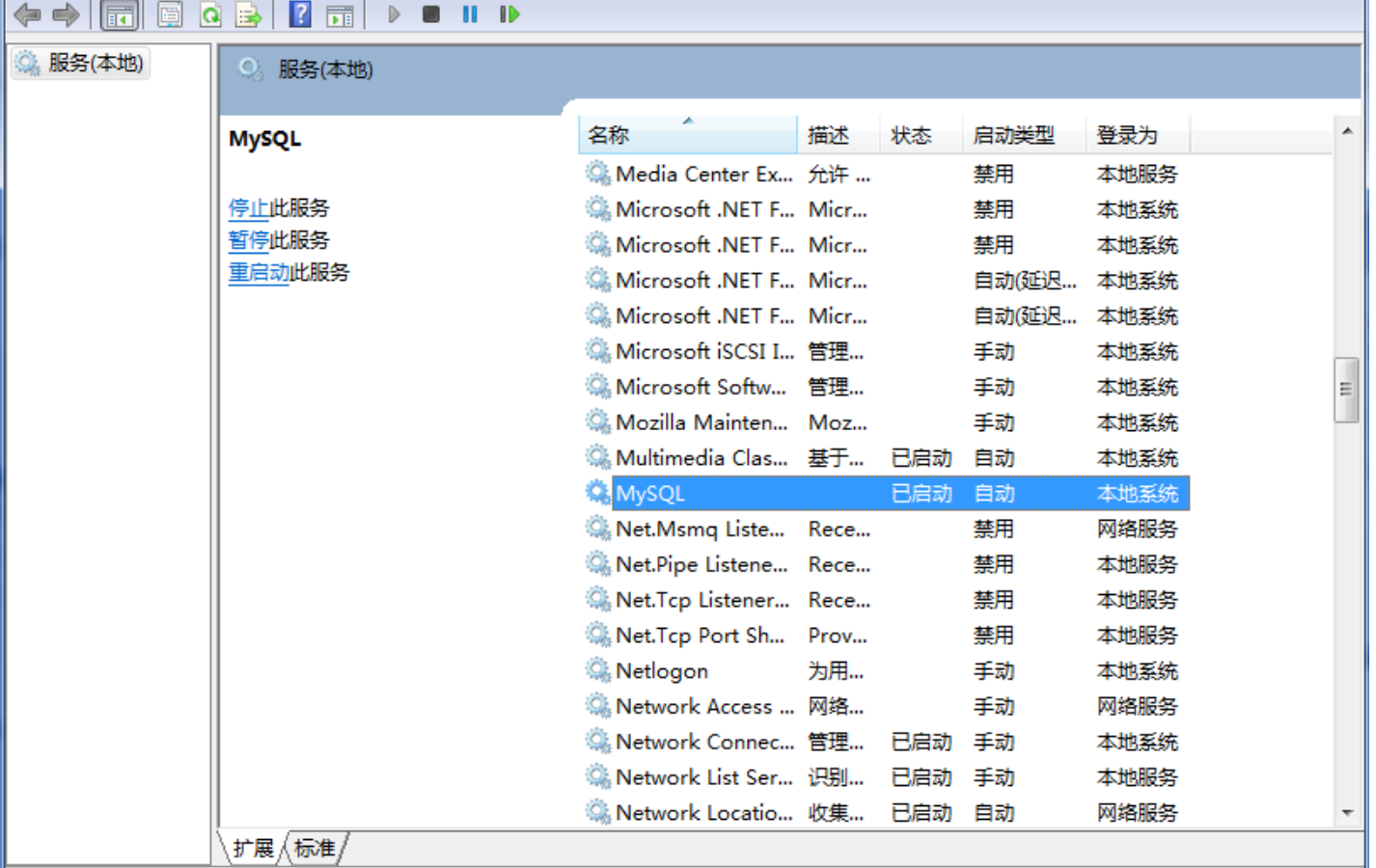The height and width of the screenshot is (868, 1376).
Task: Click the Export List toolbar icon
Action: [249, 14]
